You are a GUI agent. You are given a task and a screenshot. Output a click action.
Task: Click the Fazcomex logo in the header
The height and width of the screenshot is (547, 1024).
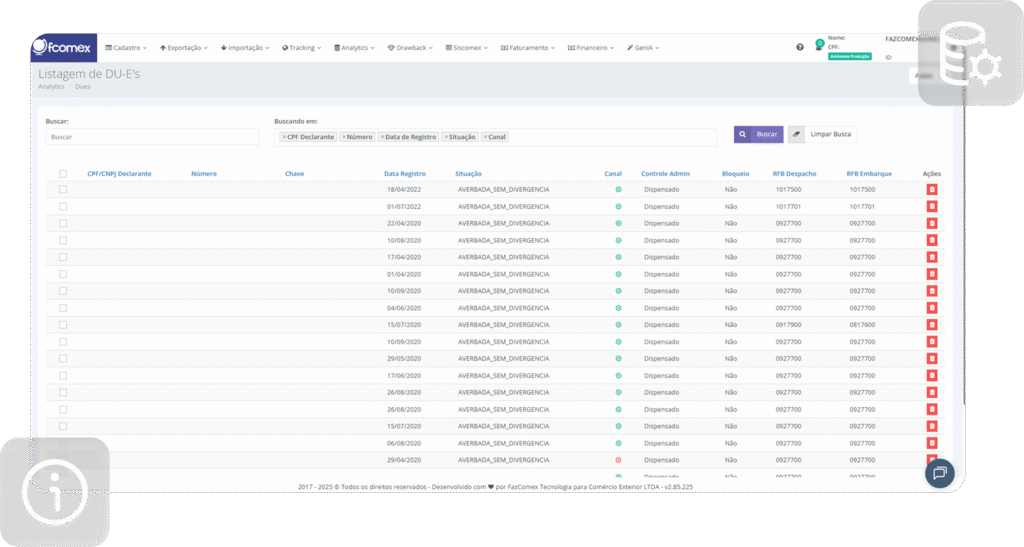click(x=64, y=47)
